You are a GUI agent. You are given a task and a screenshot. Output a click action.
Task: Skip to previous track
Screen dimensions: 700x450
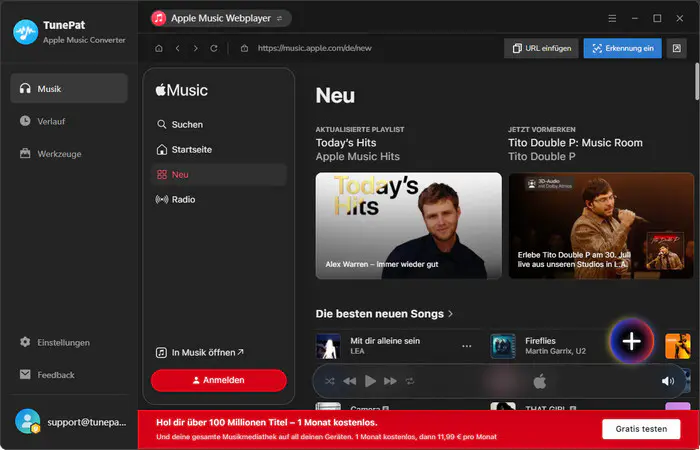[x=350, y=381]
